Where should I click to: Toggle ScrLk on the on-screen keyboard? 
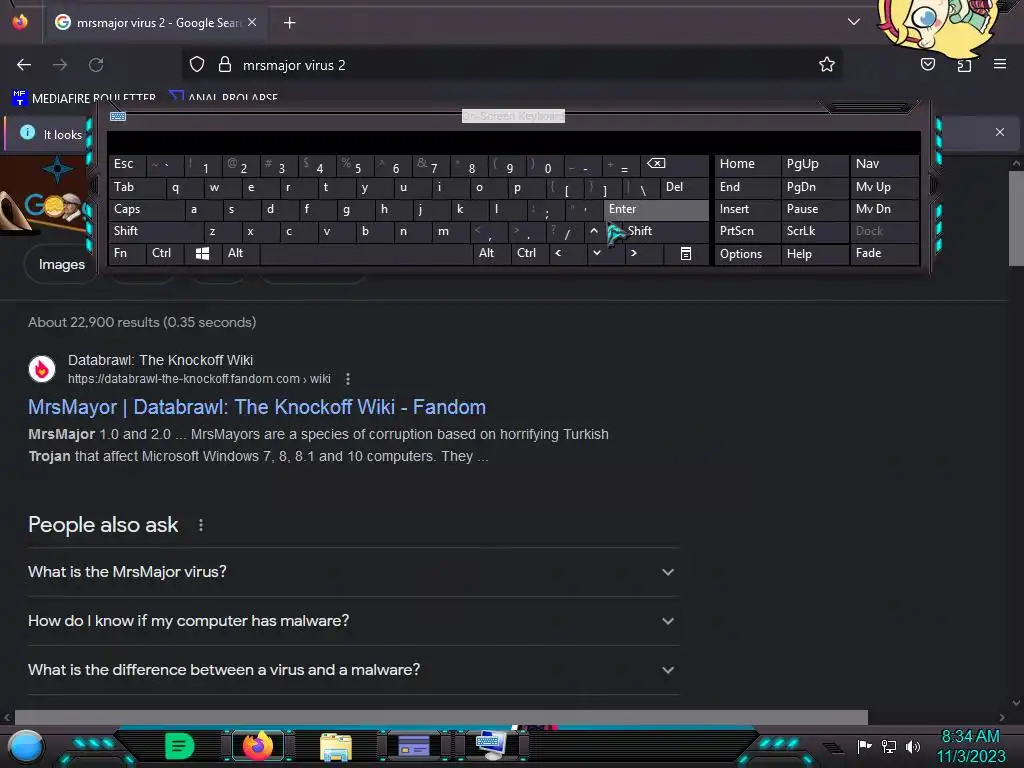pyautogui.click(x=814, y=231)
